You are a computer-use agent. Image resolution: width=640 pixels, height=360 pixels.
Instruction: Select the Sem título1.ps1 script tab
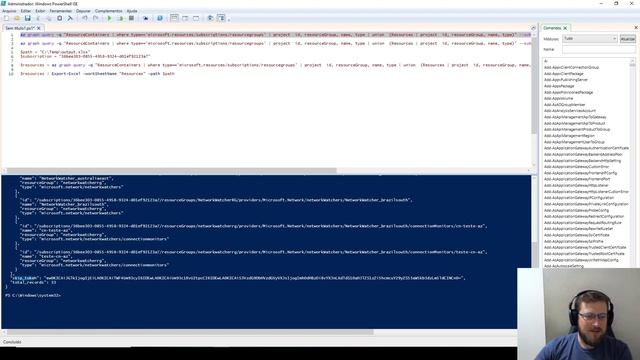(20, 28)
